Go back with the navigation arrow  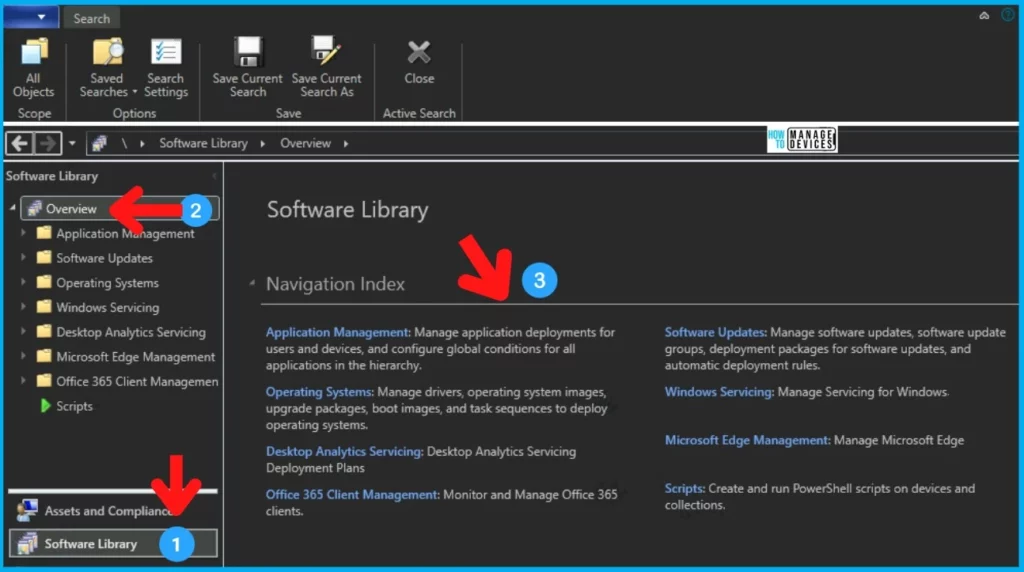[x=20, y=143]
